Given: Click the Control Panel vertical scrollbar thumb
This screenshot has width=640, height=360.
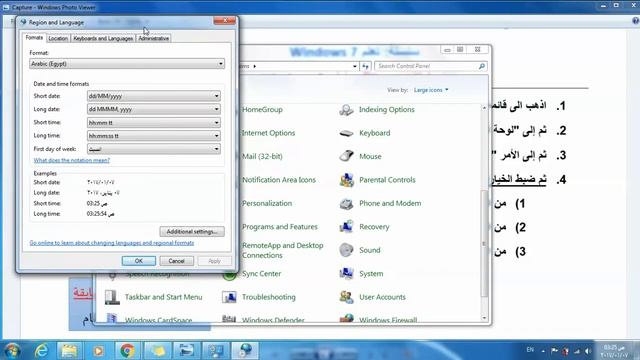Looking at the screenshot, I should pos(484,243).
